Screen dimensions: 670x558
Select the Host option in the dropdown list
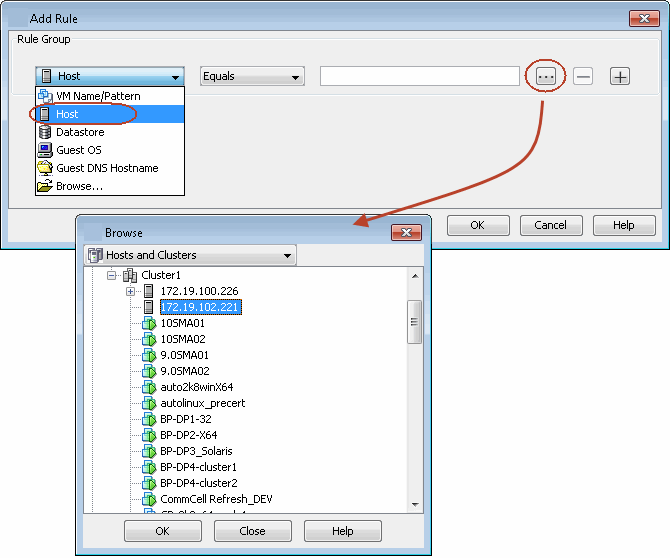(110, 114)
